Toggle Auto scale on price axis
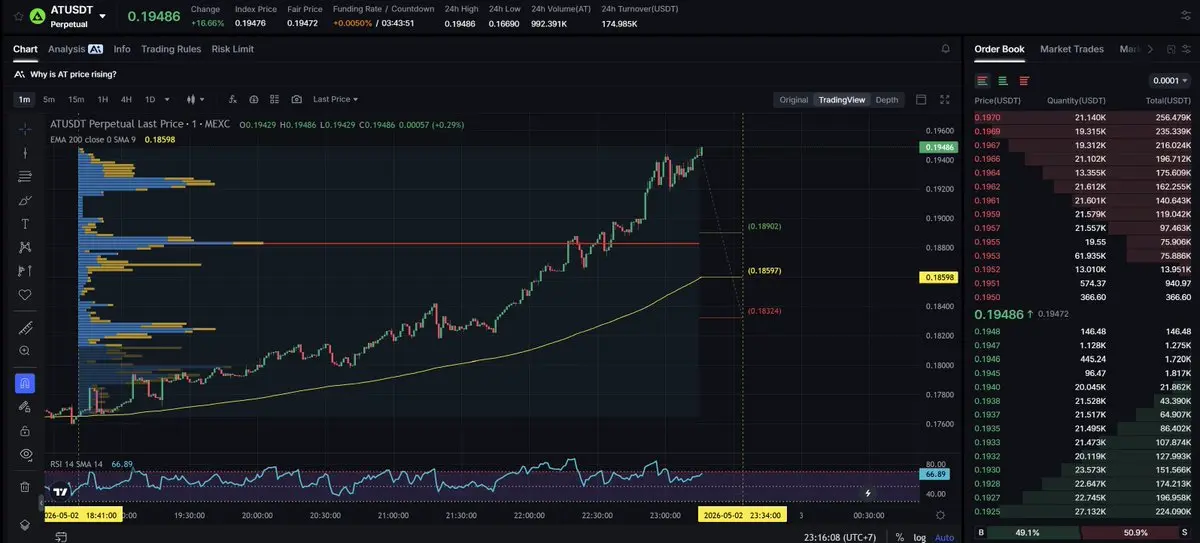 point(944,537)
